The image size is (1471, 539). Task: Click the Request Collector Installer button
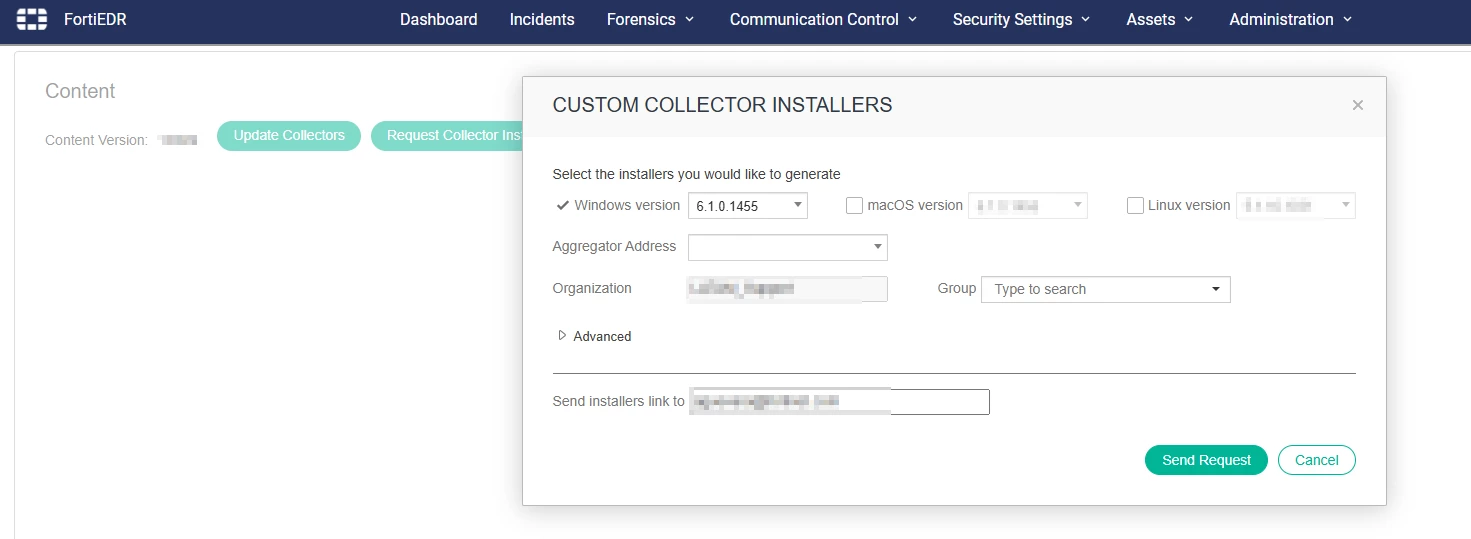447,136
